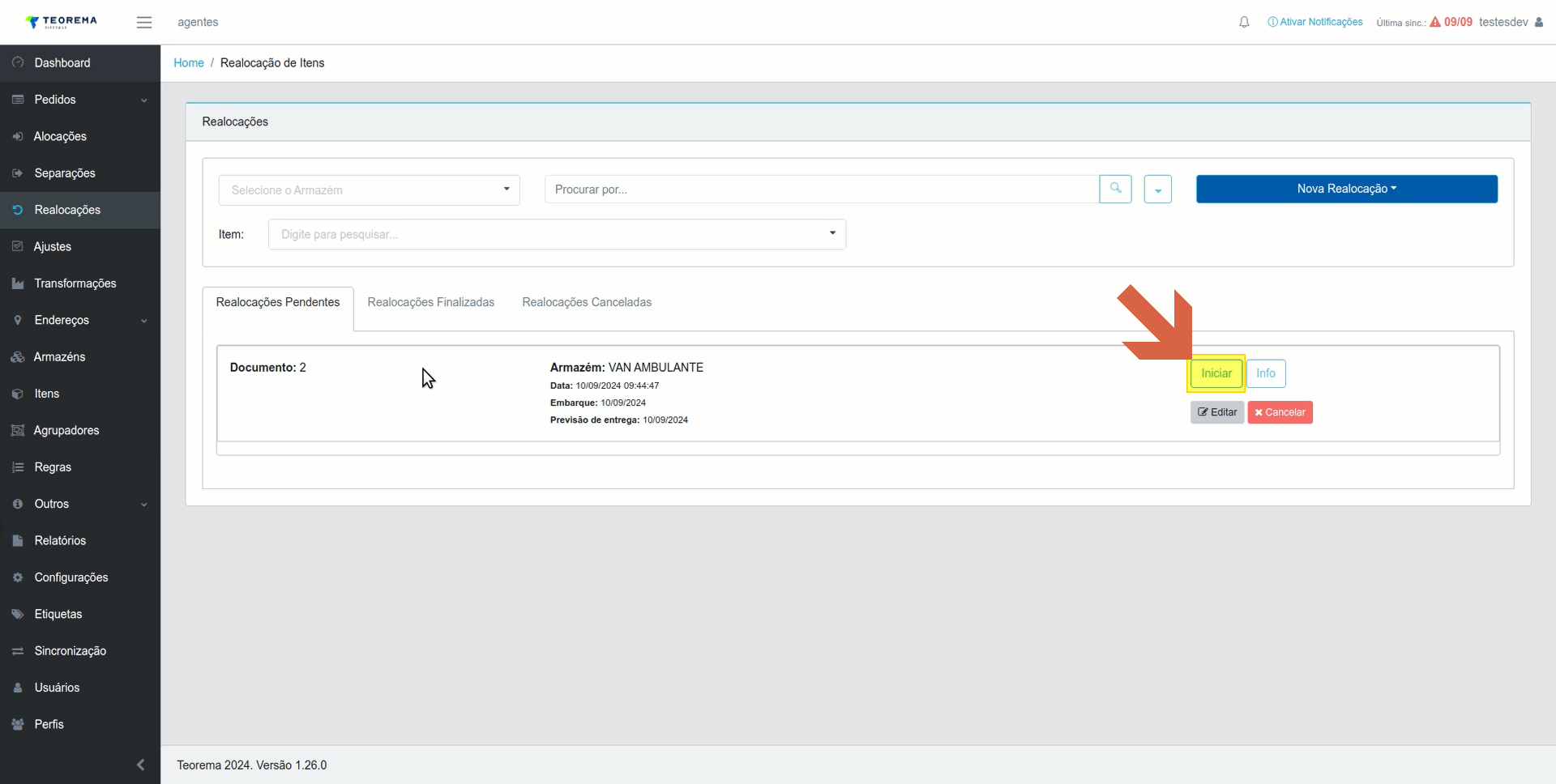The height and width of the screenshot is (784, 1556).
Task: Collapse sidebar with bottom chevron arrow
Action: pyautogui.click(x=141, y=765)
